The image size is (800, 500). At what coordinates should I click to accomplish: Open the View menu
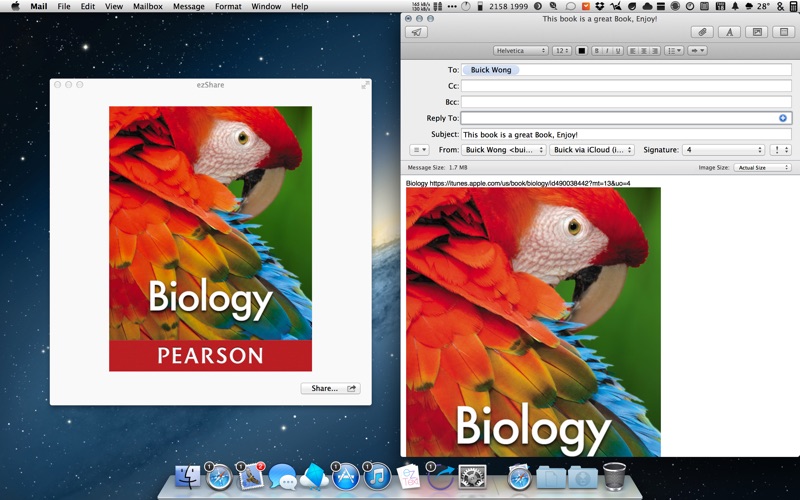point(113,6)
